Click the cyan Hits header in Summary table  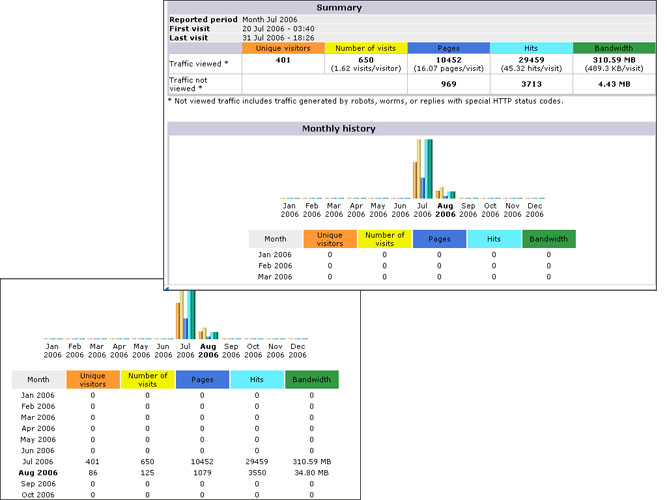531,48
